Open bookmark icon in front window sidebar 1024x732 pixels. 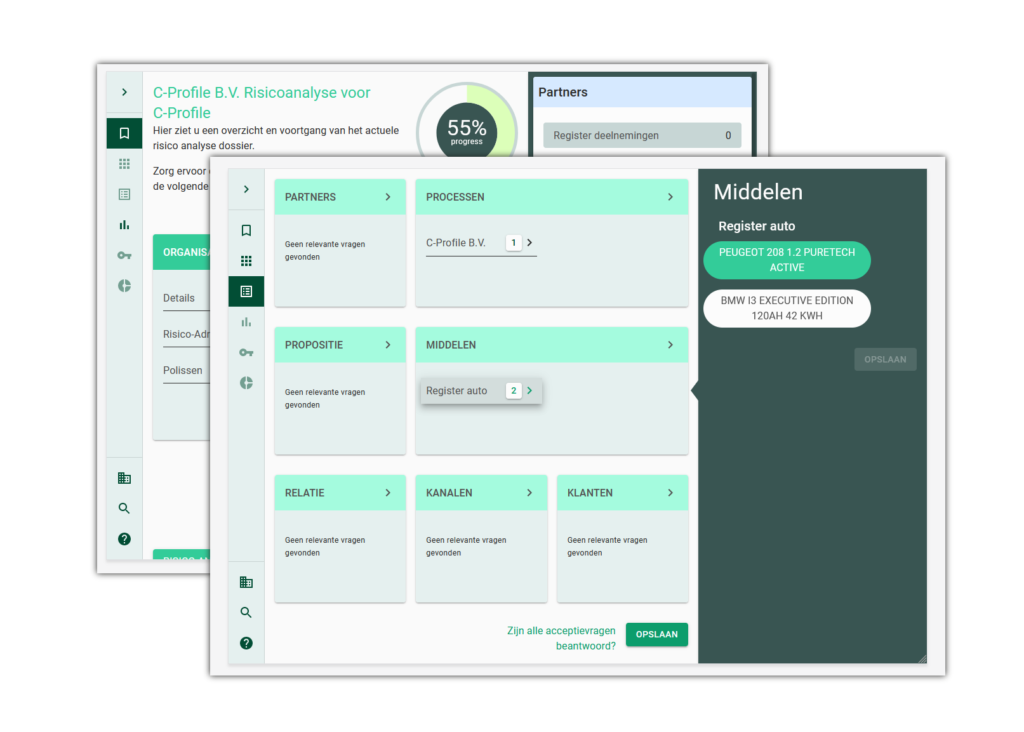[x=246, y=231]
